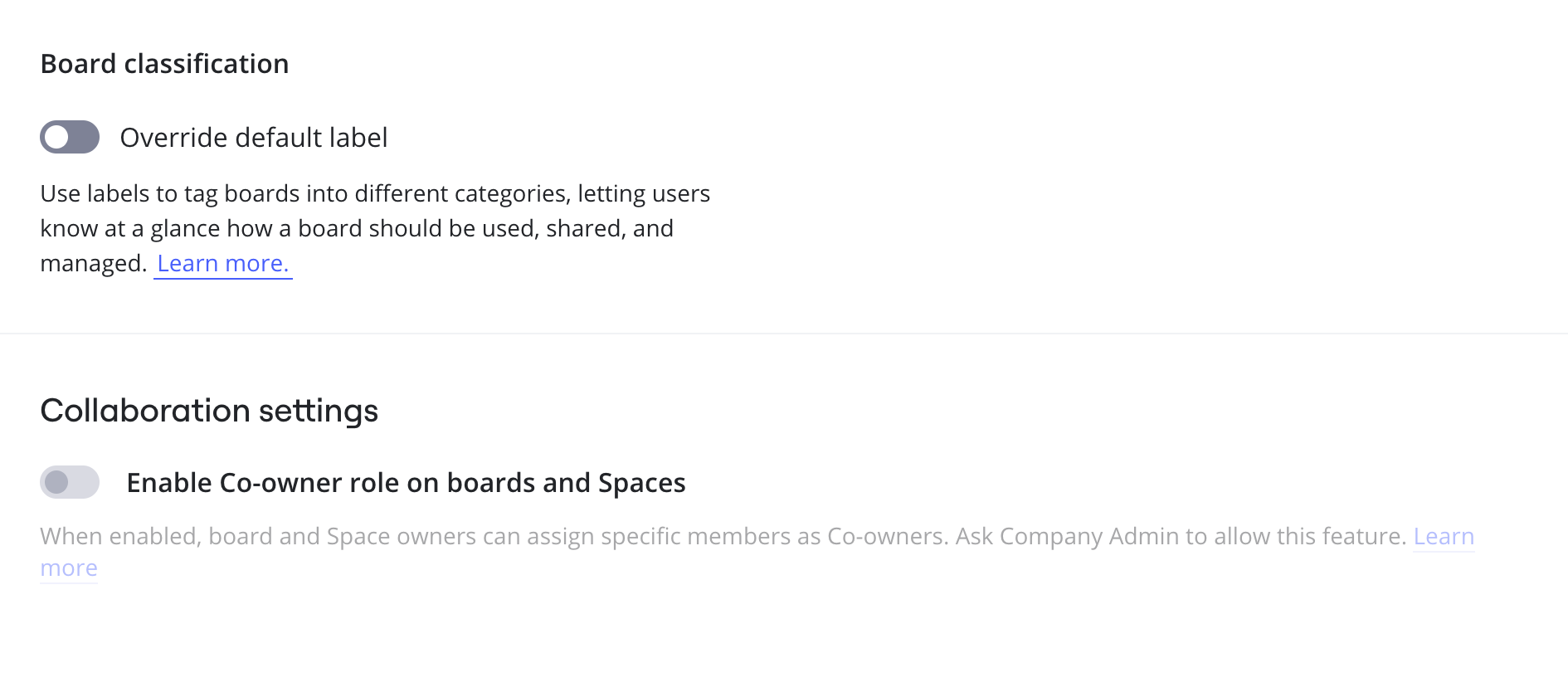Image resolution: width=1568 pixels, height=692 pixels.
Task: Click the word 'settings' in Collaboration heading
Action: pos(318,411)
